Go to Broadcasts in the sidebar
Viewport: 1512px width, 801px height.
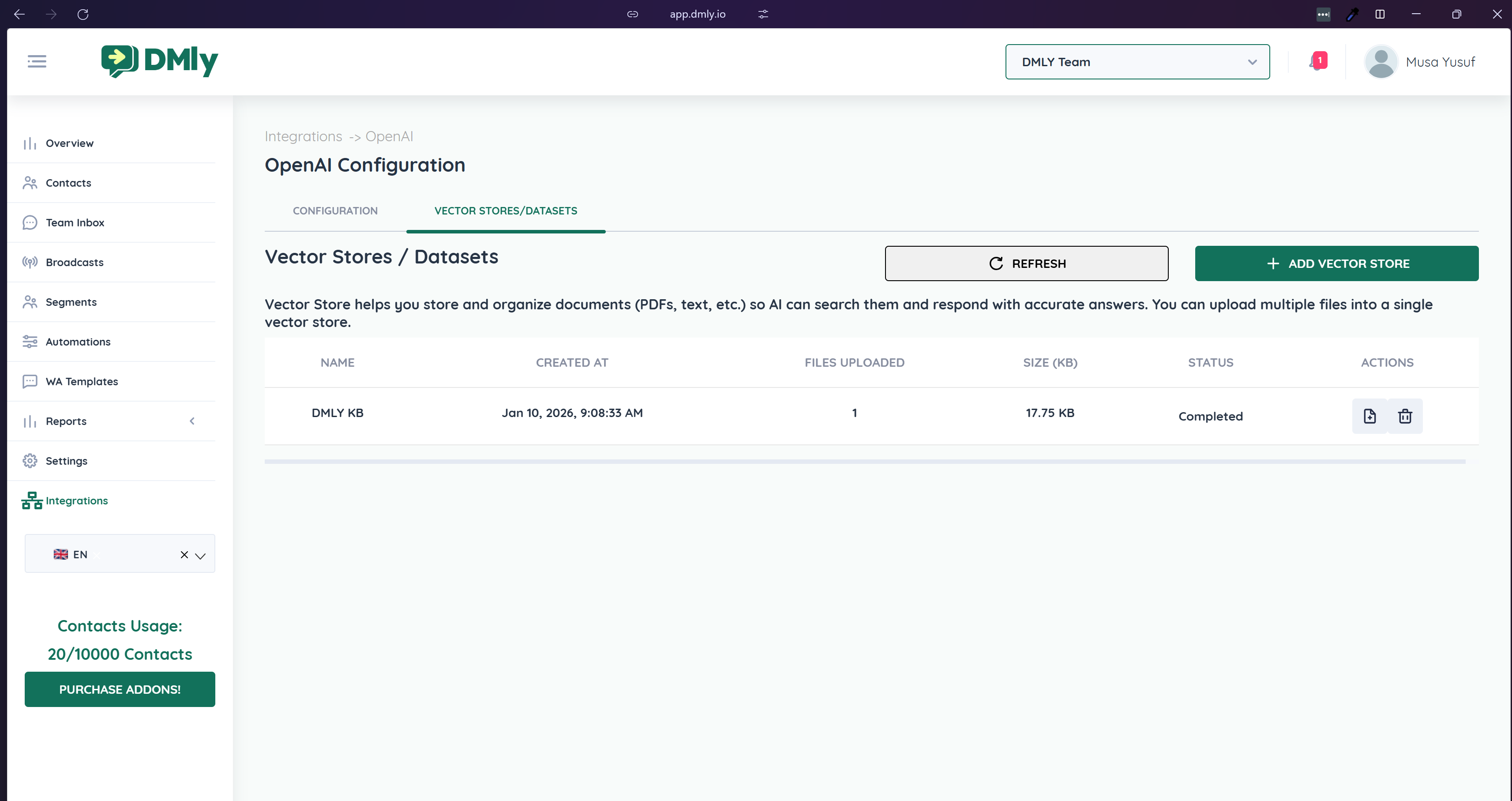point(74,263)
